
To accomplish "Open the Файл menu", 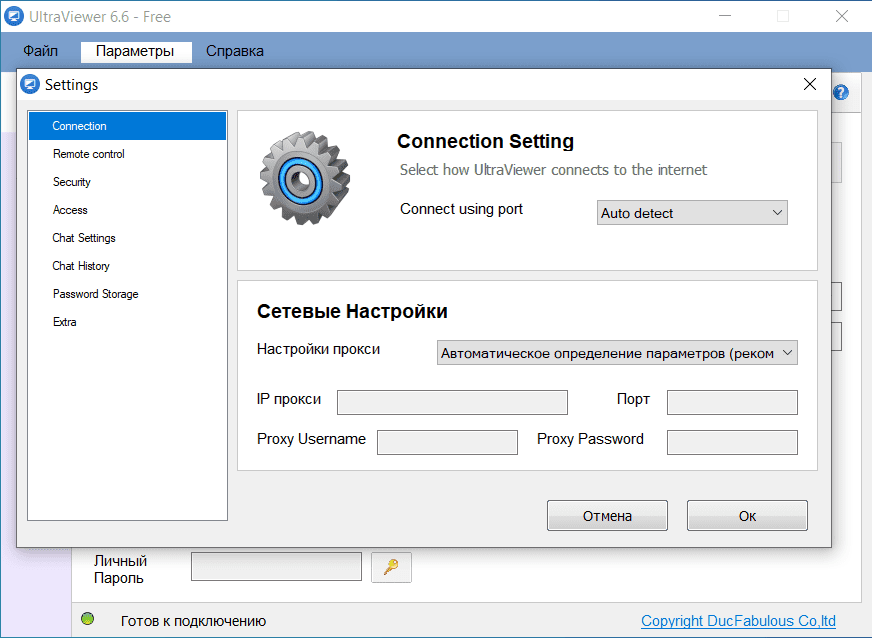I will (x=41, y=51).
